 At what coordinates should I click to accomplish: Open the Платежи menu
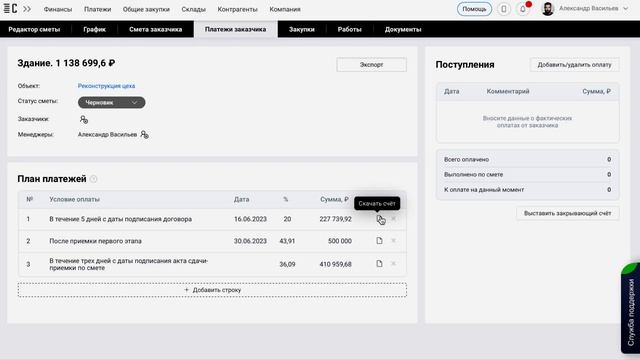click(97, 9)
